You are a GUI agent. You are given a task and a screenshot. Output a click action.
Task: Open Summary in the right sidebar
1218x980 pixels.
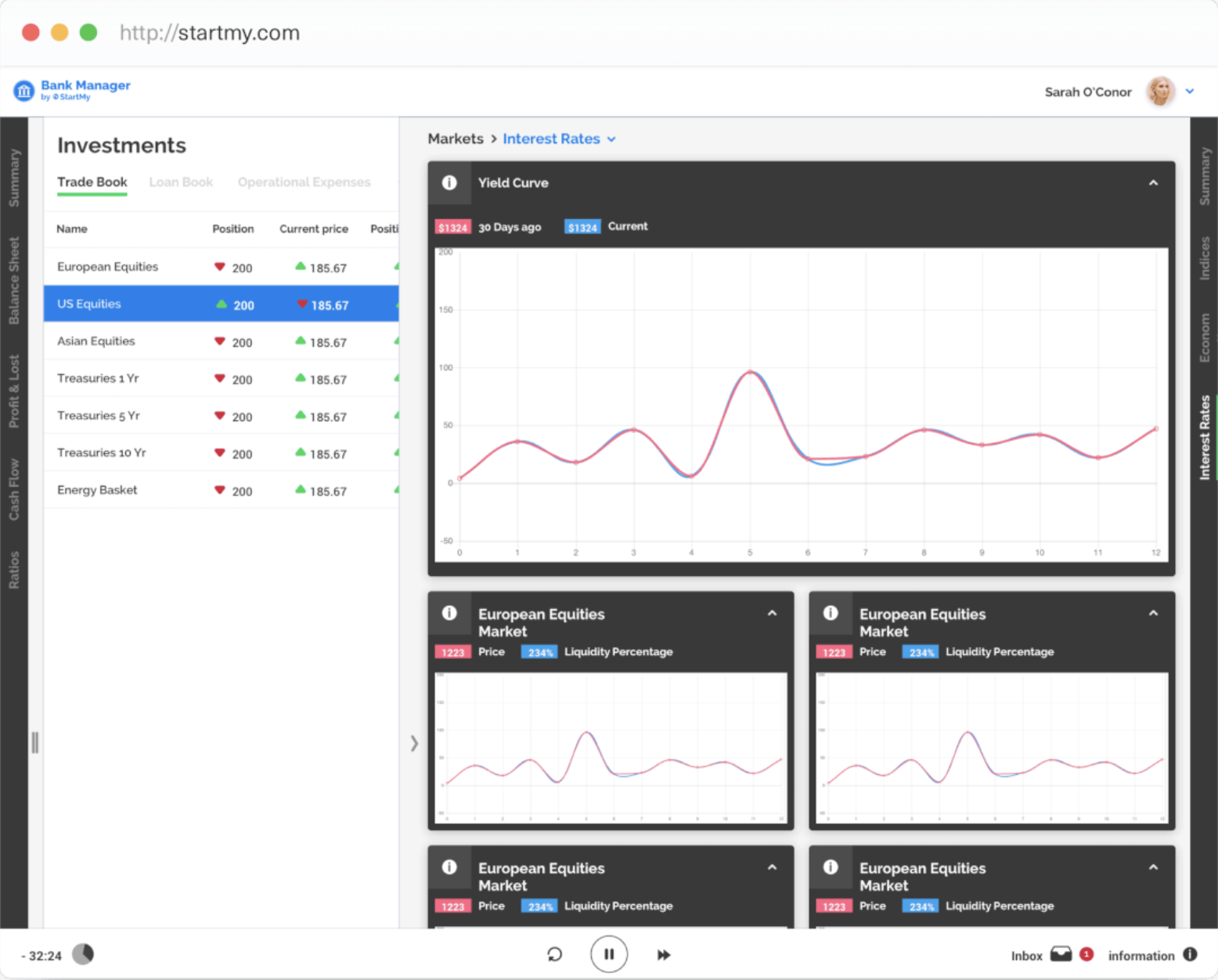[x=1205, y=176]
